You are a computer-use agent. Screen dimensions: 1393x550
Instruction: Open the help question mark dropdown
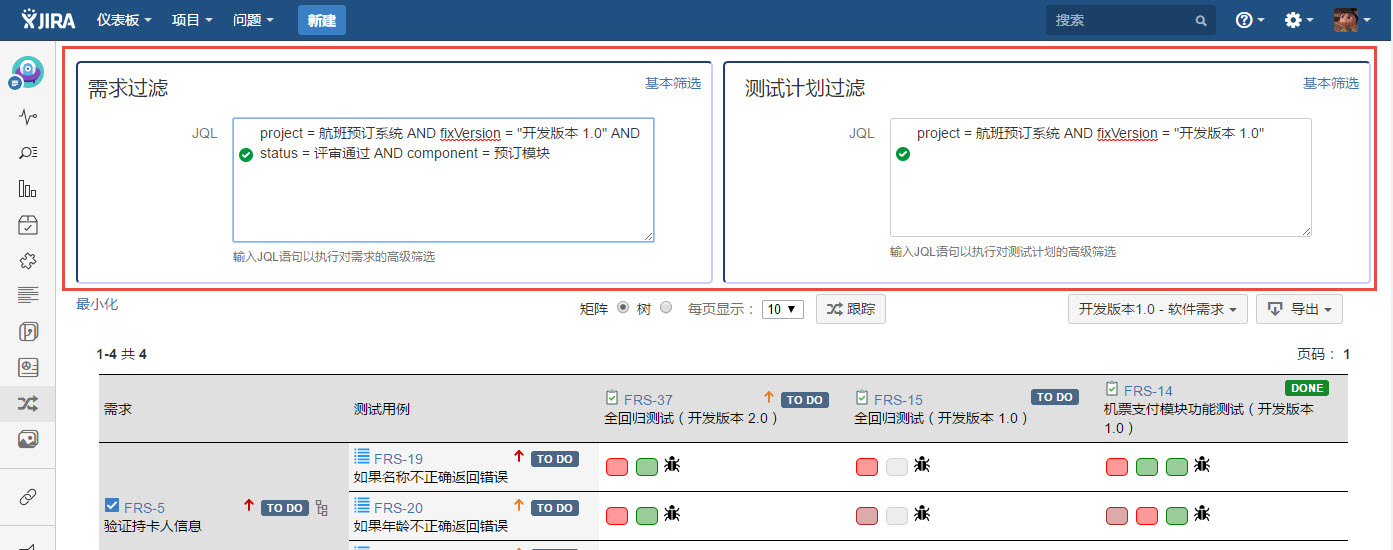tap(1250, 20)
